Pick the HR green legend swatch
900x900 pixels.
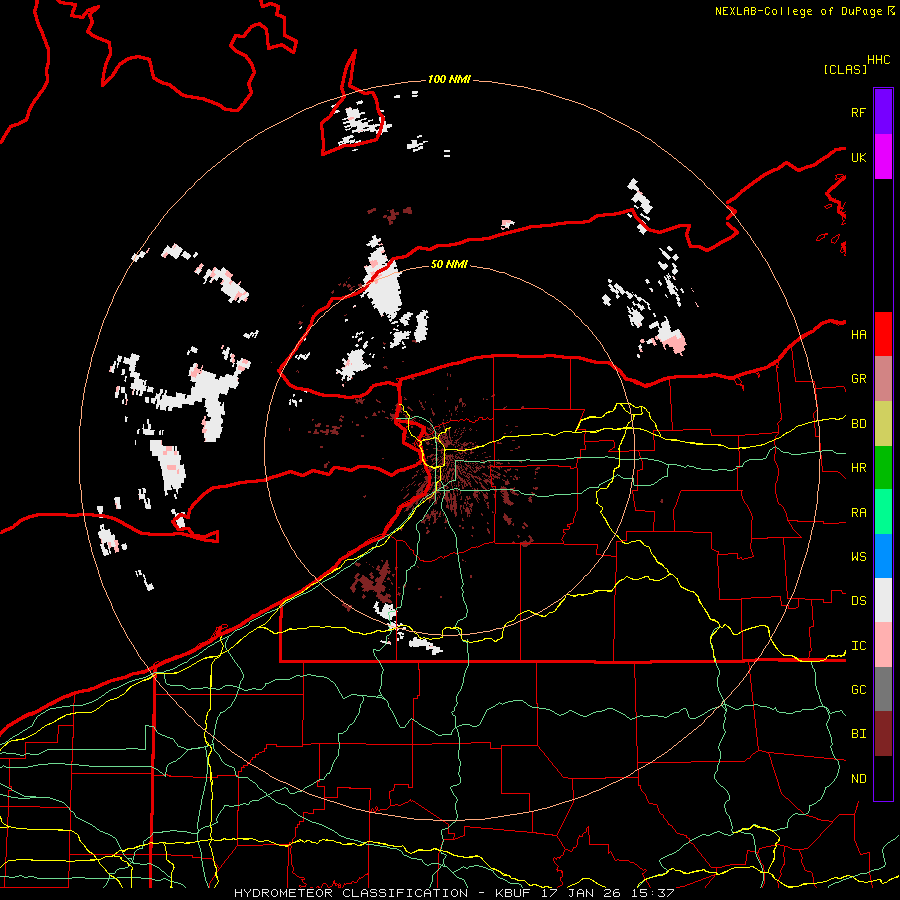(883, 468)
